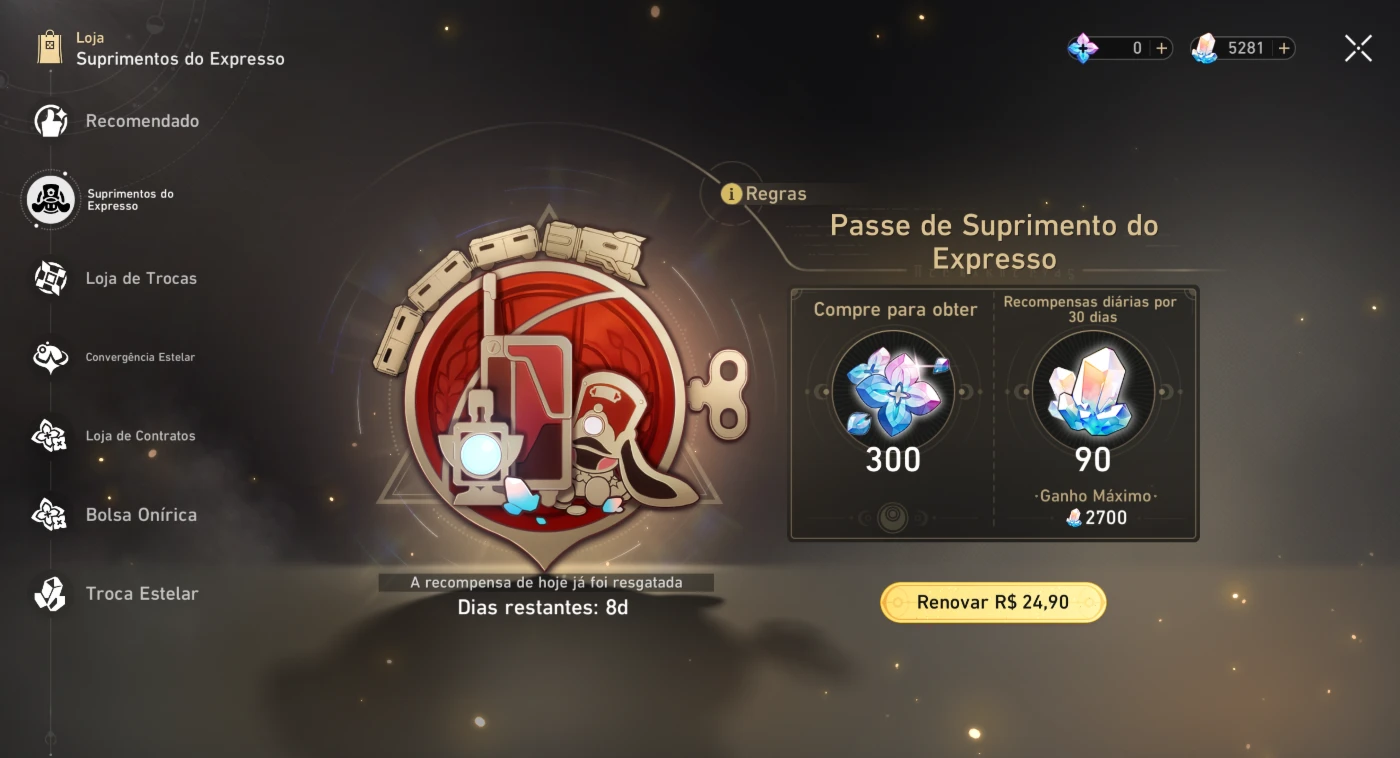Click the Regras info icon
Viewport: 1400px width, 758px height.
pos(731,194)
